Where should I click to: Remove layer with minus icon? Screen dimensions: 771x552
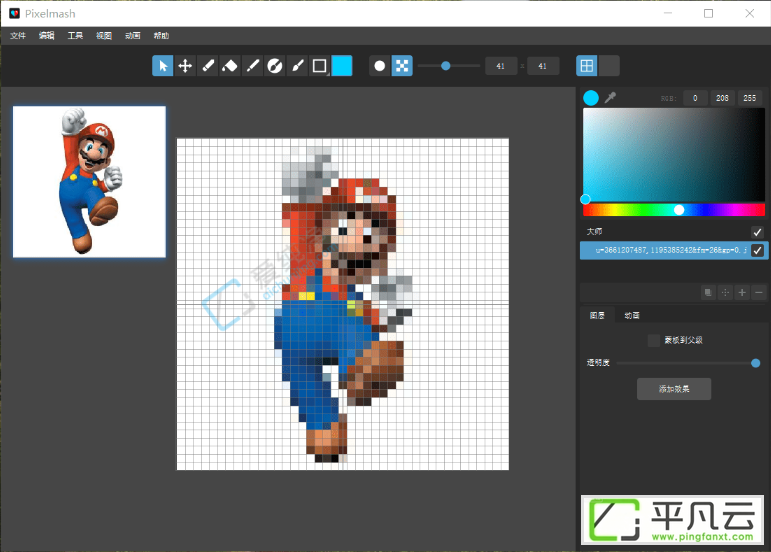759,293
